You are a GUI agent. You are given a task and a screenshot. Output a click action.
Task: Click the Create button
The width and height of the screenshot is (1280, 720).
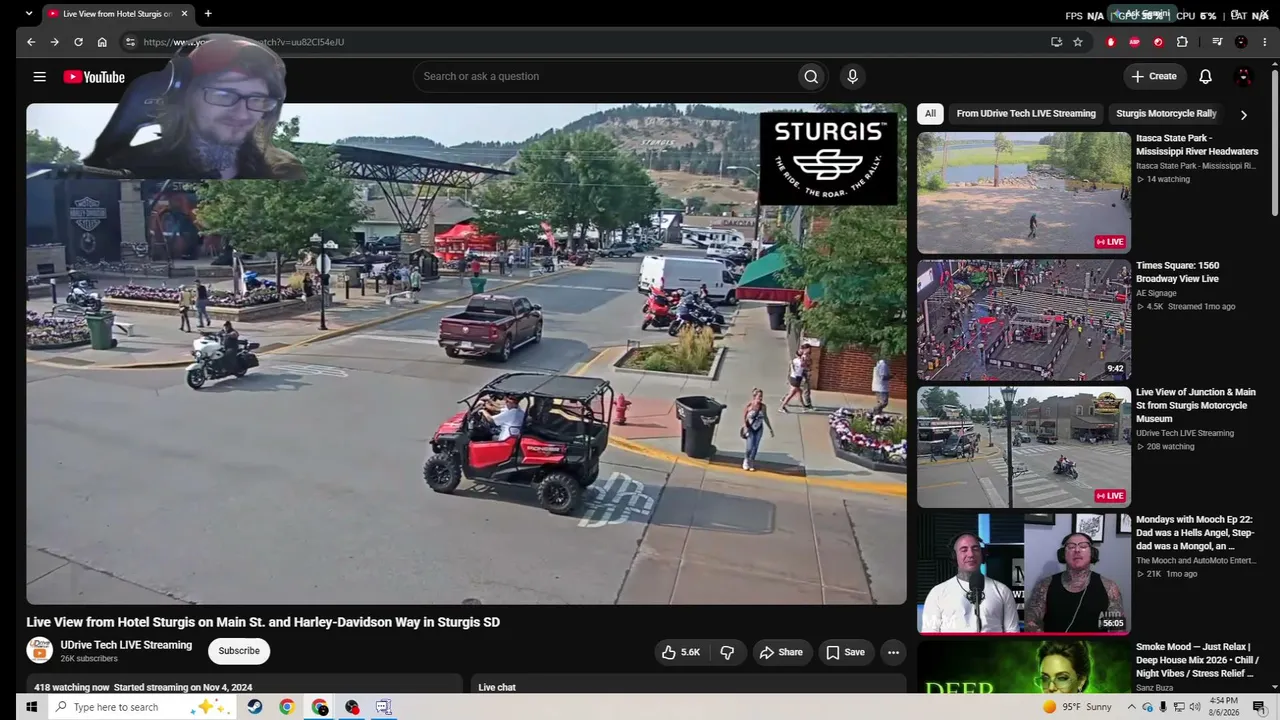tap(1154, 76)
